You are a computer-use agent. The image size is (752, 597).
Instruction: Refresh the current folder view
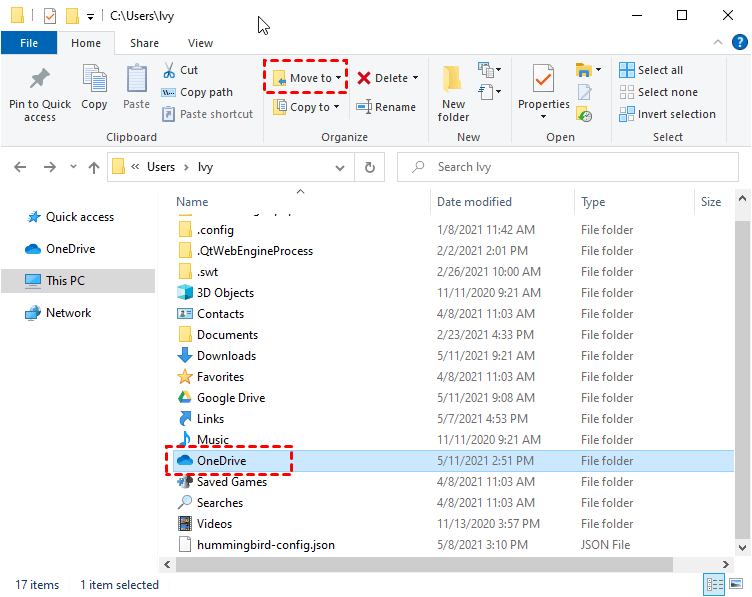coord(370,167)
